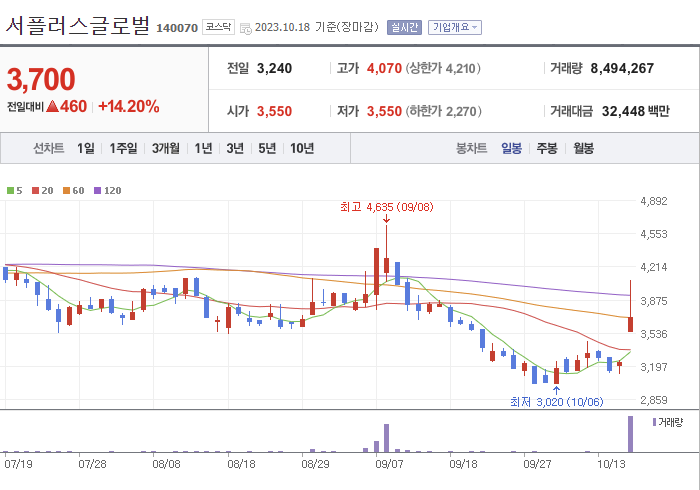Image resolution: width=700 pixels, height=490 pixels.
Task: Click the 09/07 date axis label
Action: tap(389, 464)
